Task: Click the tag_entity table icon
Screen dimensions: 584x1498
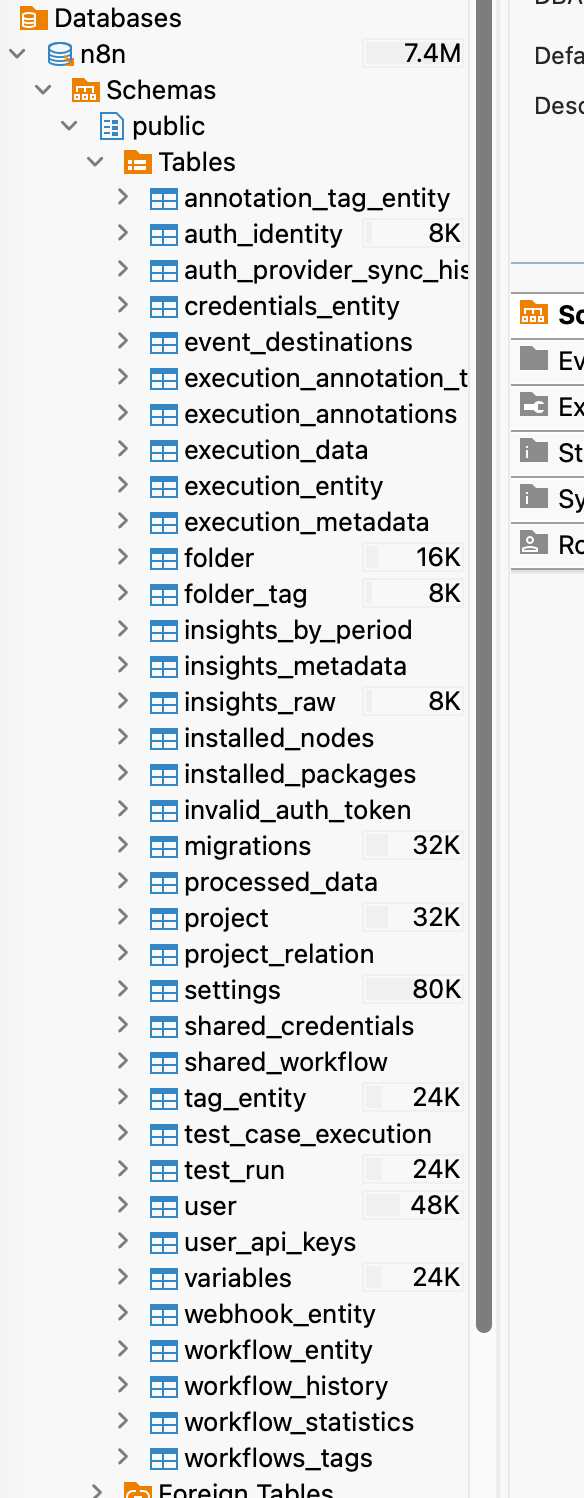Action: (163, 1098)
